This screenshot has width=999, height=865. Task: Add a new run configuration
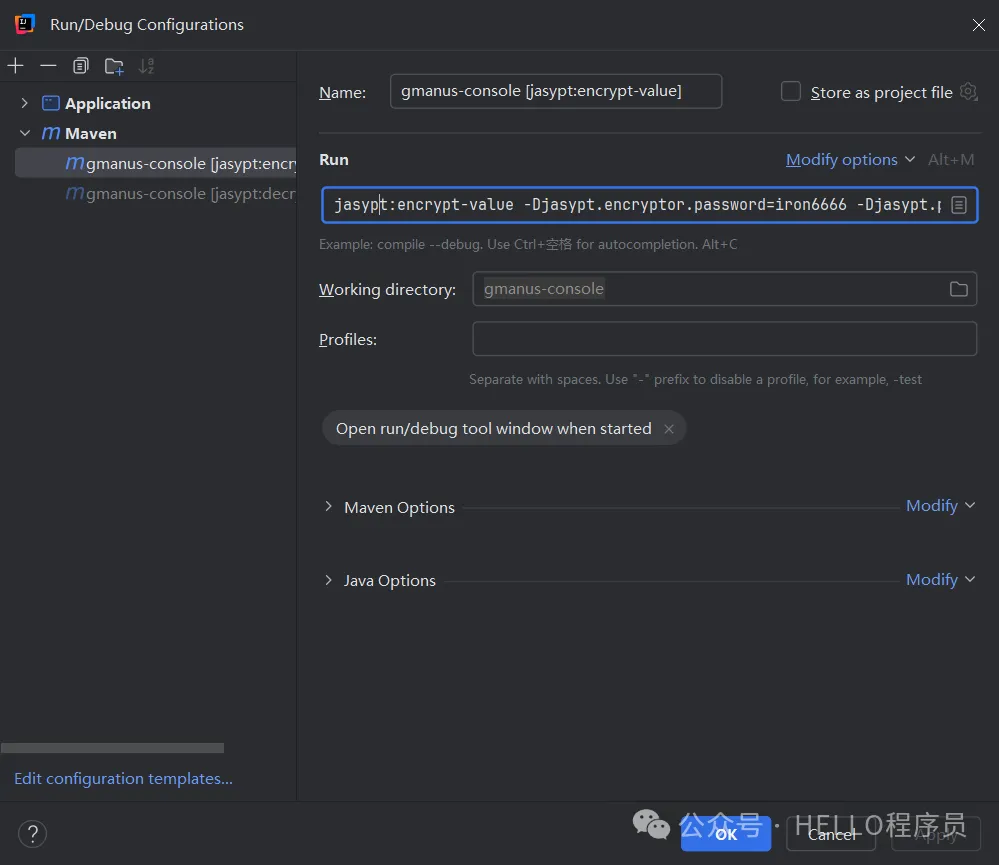pyautogui.click(x=15, y=66)
